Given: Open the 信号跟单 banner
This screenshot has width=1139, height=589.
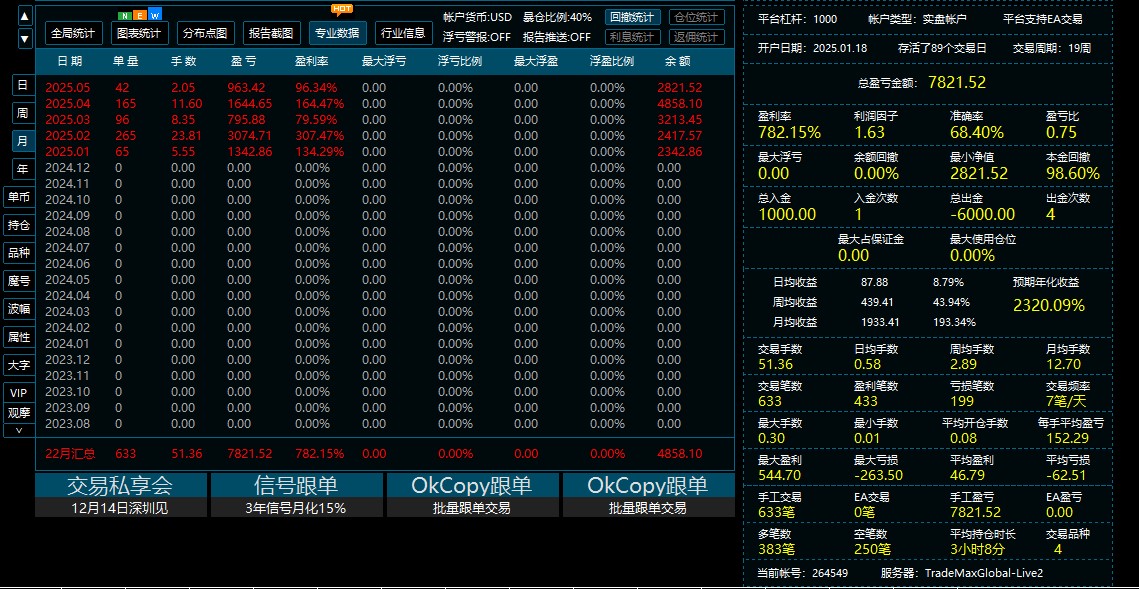Looking at the screenshot, I should pos(296,485).
